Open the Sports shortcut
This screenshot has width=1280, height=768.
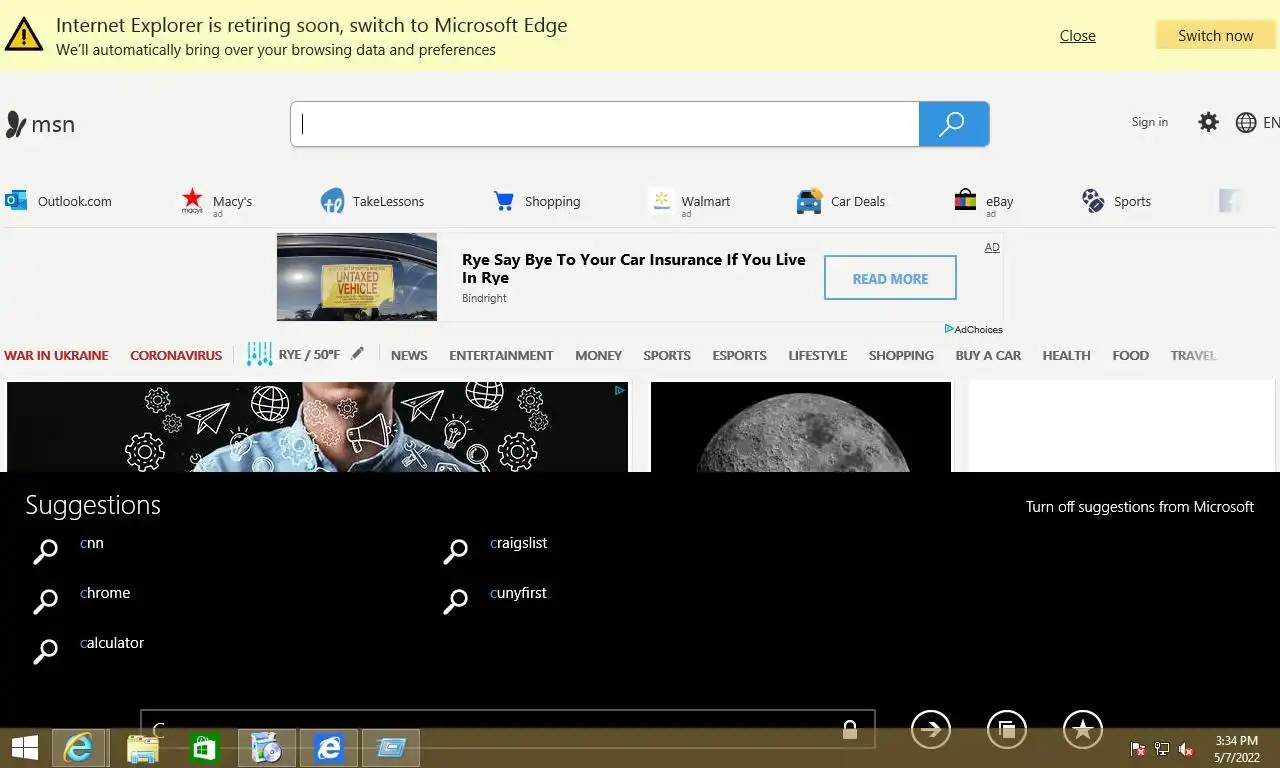pyautogui.click(x=1117, y=201)
